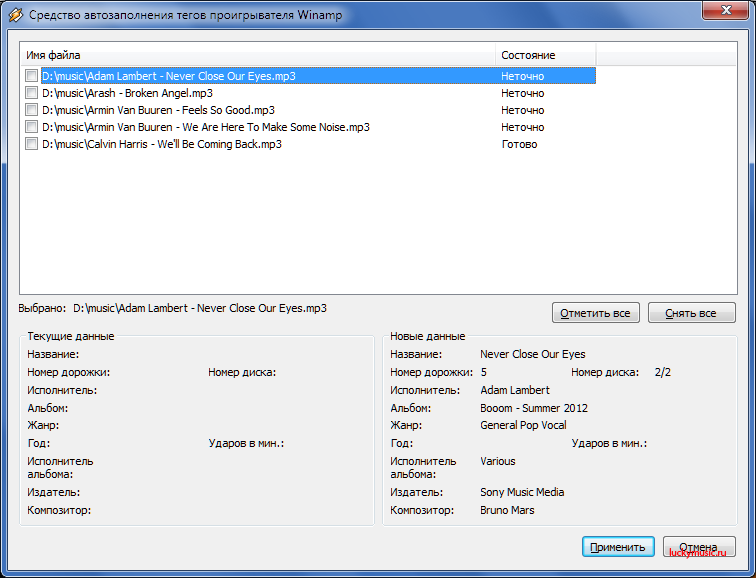Click the Текущие данные group label
The width and height of the screenshot is (756, 578).
(71, 336)
